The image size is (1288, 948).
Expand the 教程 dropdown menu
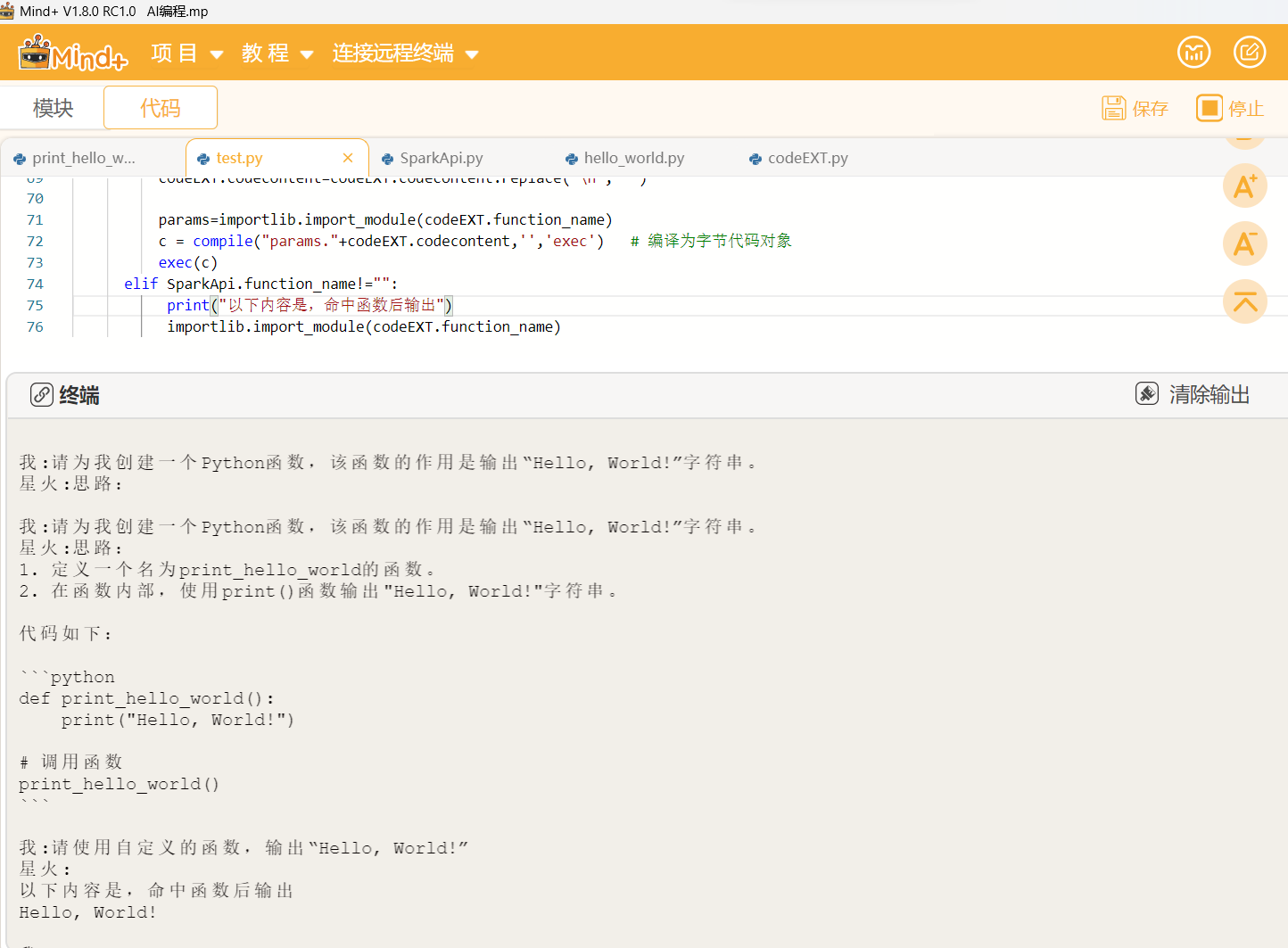point(278,54)
